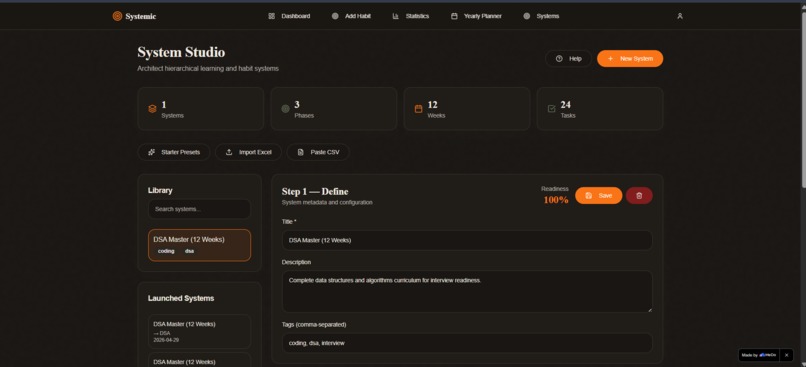Open launched system dated 2026-04-29
Image resolution: width=806 pixels, height=367 pixels.
pyautogui.click(x=199, y=332)
